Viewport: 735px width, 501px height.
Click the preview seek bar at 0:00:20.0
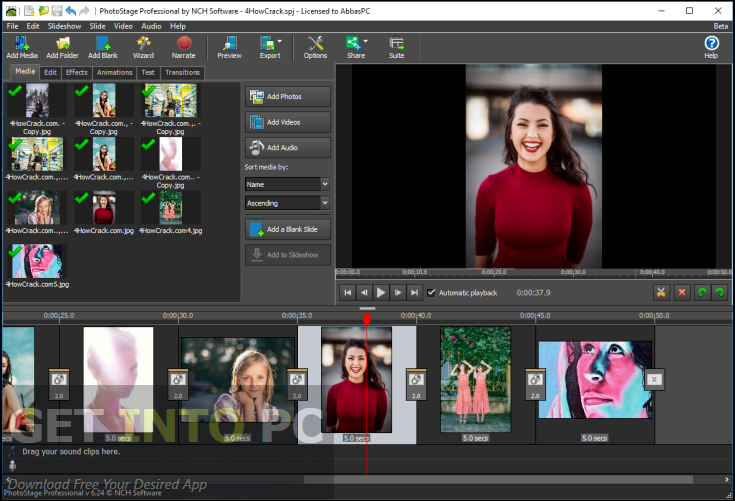tap(494, 272)
